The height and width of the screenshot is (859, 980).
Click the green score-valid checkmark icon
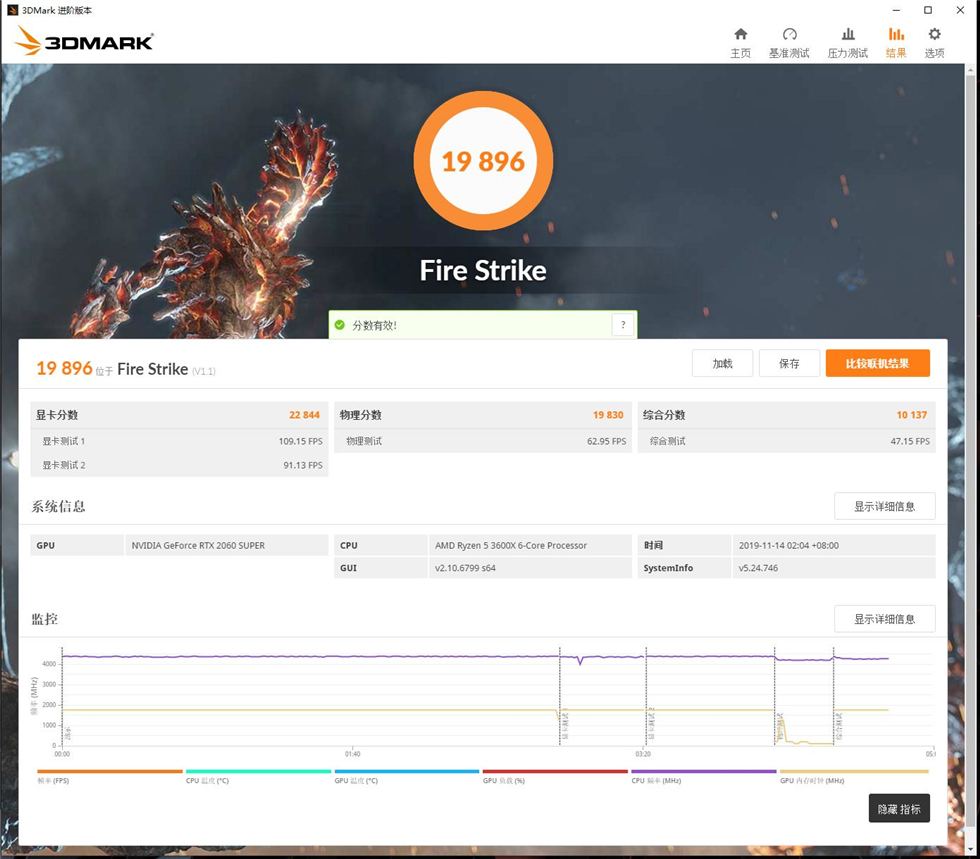[340, 325]
